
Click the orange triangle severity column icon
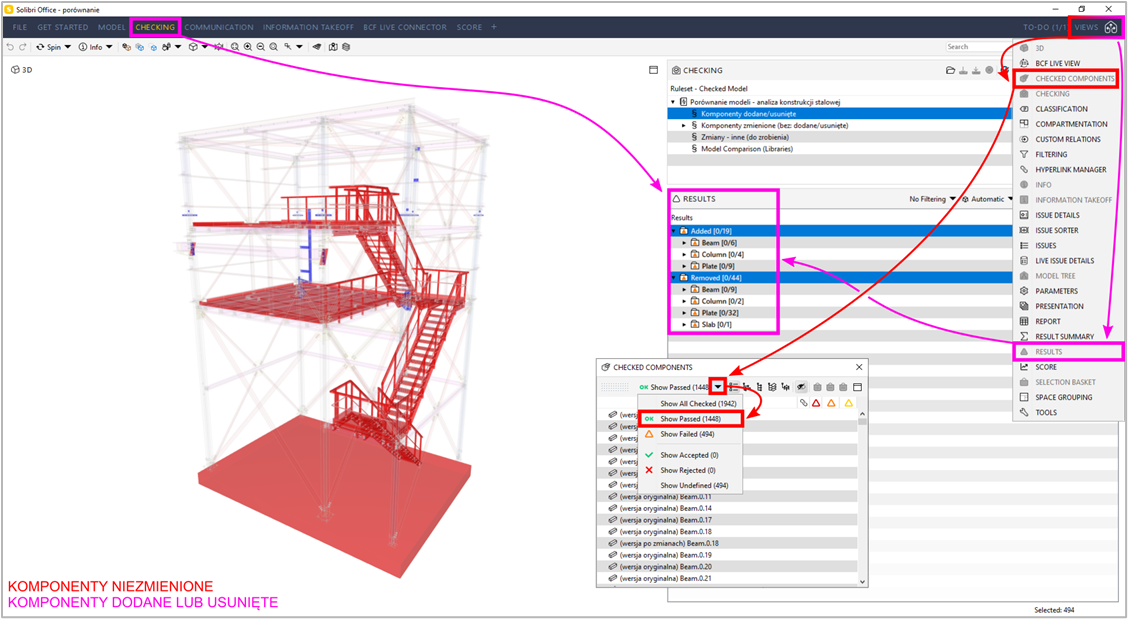tap(831, 403)
